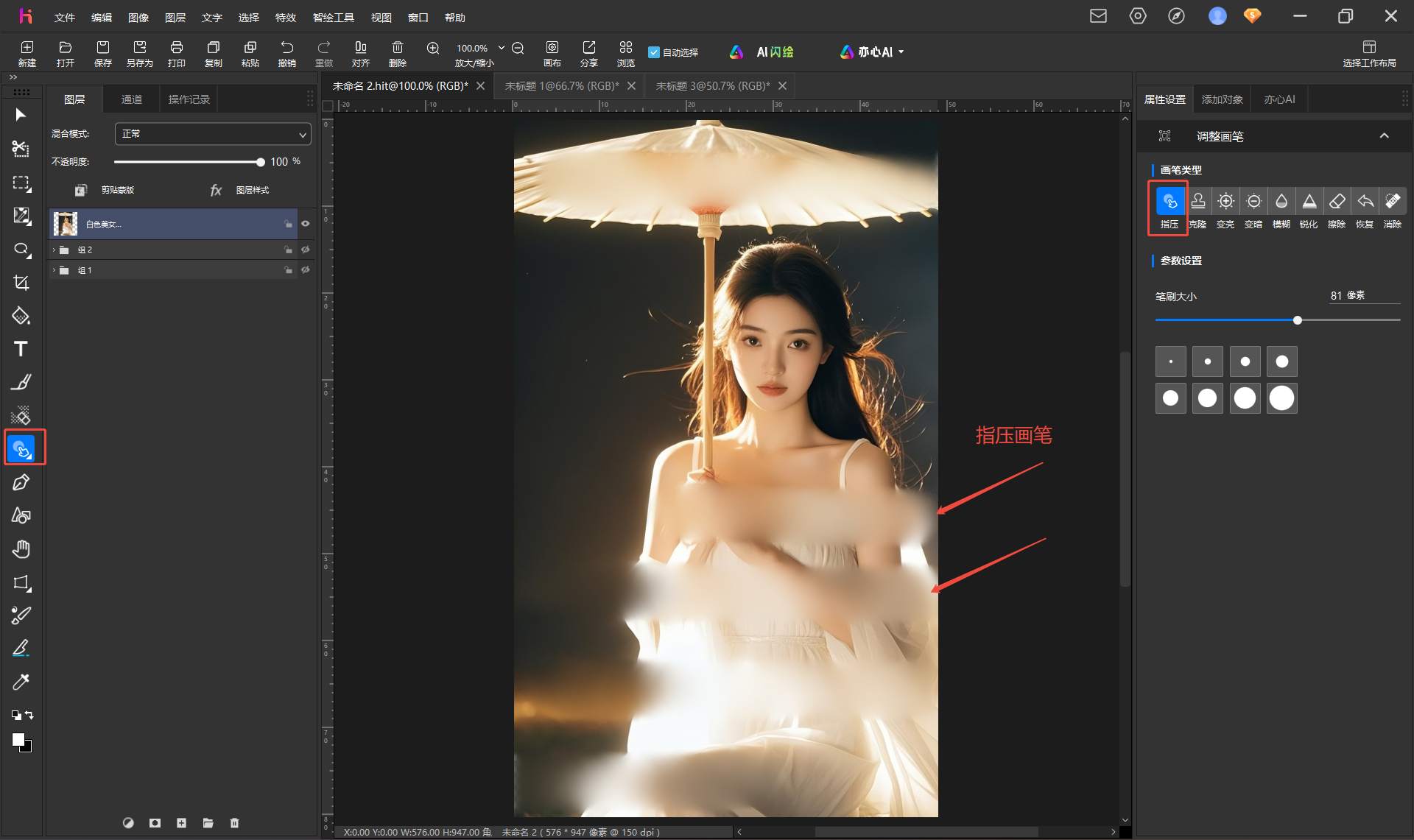The width and height of the screenshot is (1414, 840).
Task: Collapse the 调整画笔 panel section
Action: point(1384,136)
